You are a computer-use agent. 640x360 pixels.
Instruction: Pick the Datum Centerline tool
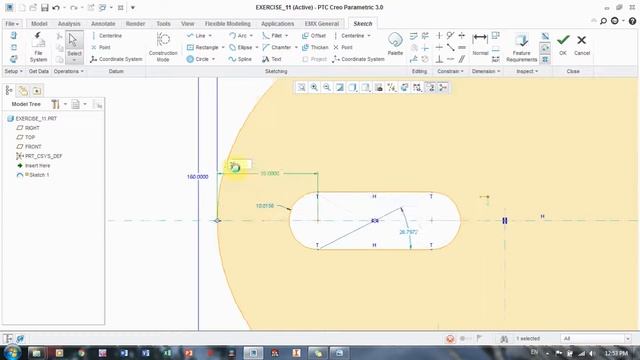point(107,36)
